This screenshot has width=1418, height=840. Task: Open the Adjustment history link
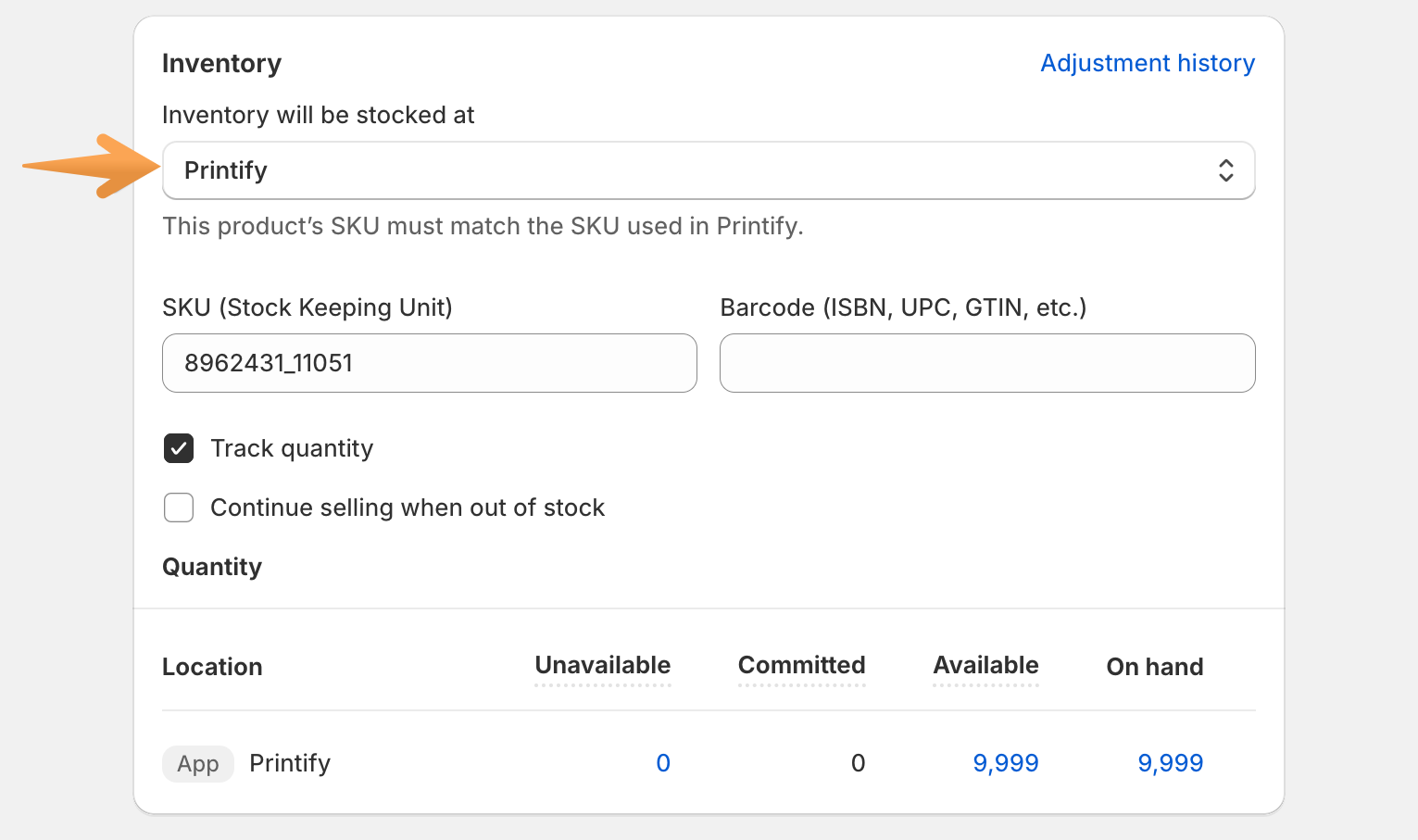[x=1147, y=63]
